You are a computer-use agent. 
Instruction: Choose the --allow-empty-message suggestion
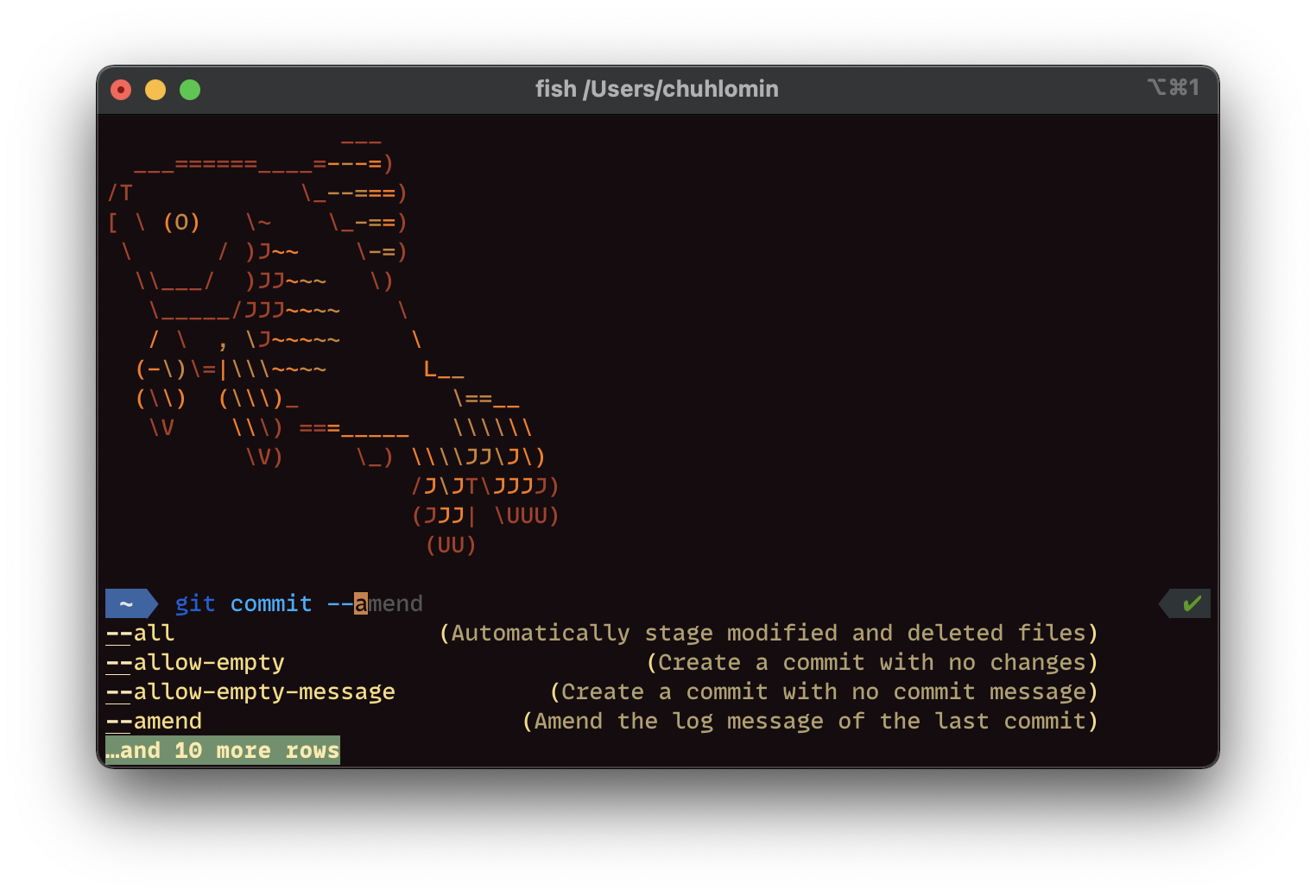point(250,691)
